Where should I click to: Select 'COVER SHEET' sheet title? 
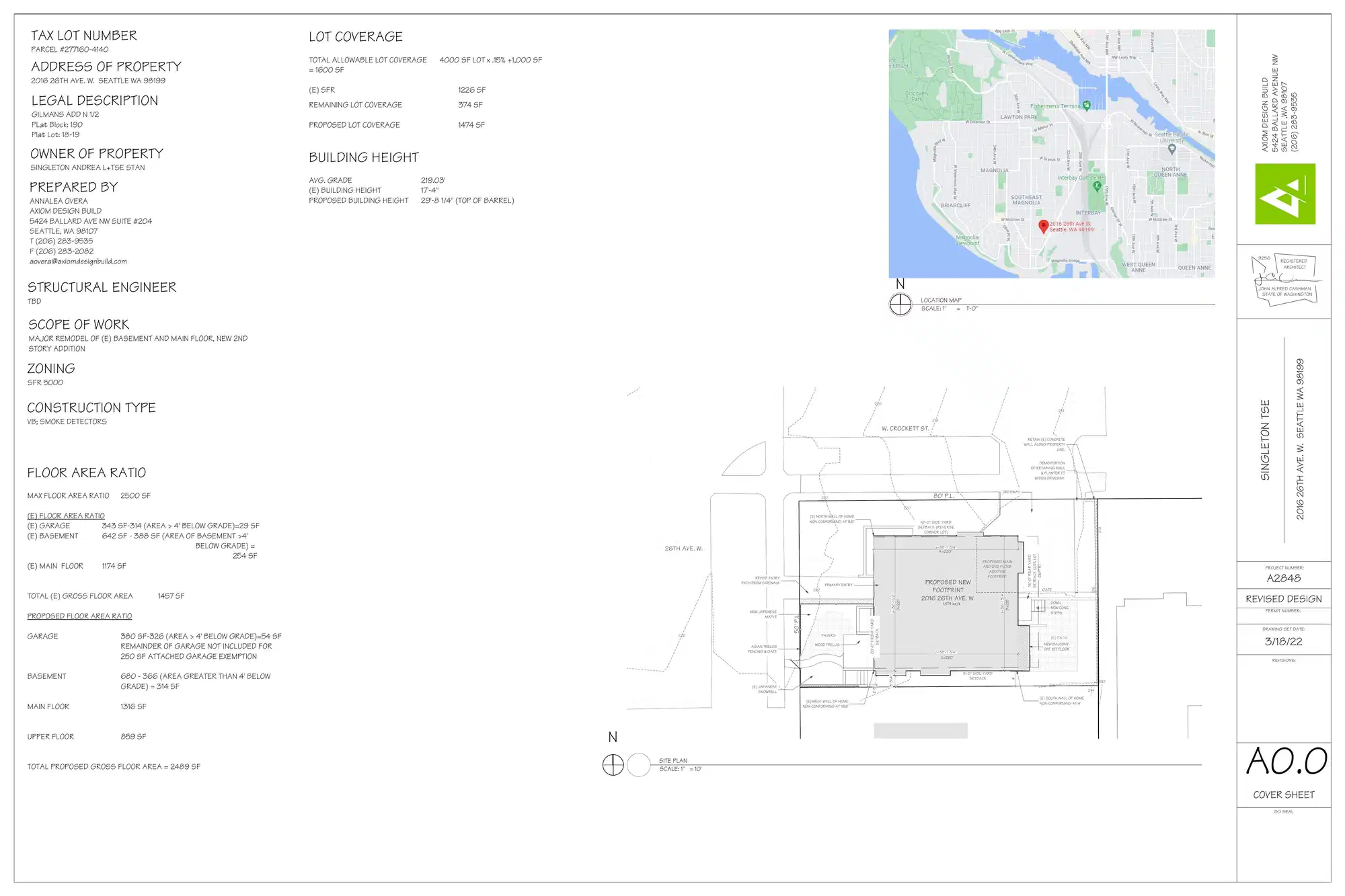[1284, 795]
